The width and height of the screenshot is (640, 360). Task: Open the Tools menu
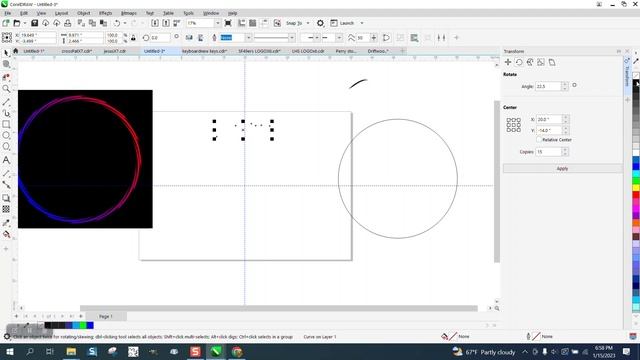(189, 13)
